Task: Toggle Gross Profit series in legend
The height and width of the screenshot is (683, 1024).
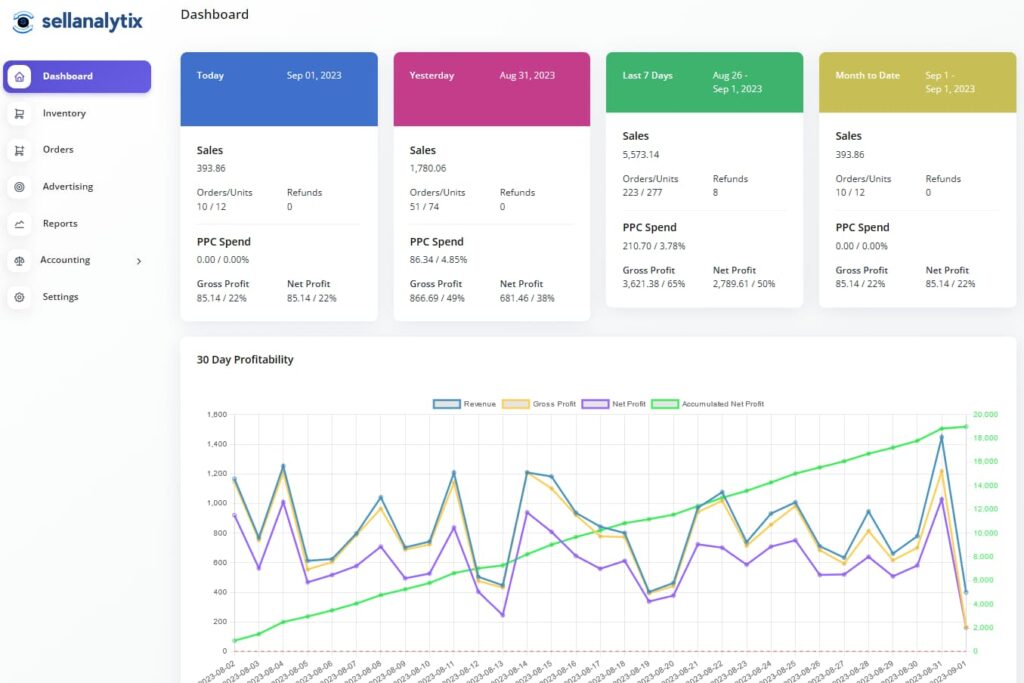Action: tap(515, 404)
